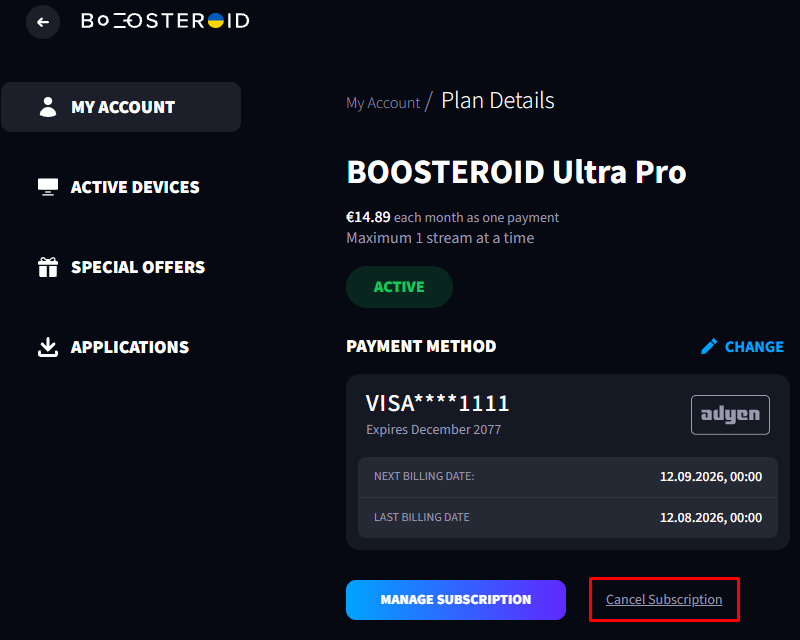
Task: Click the Applications download icon
Action: coord(48,347)
